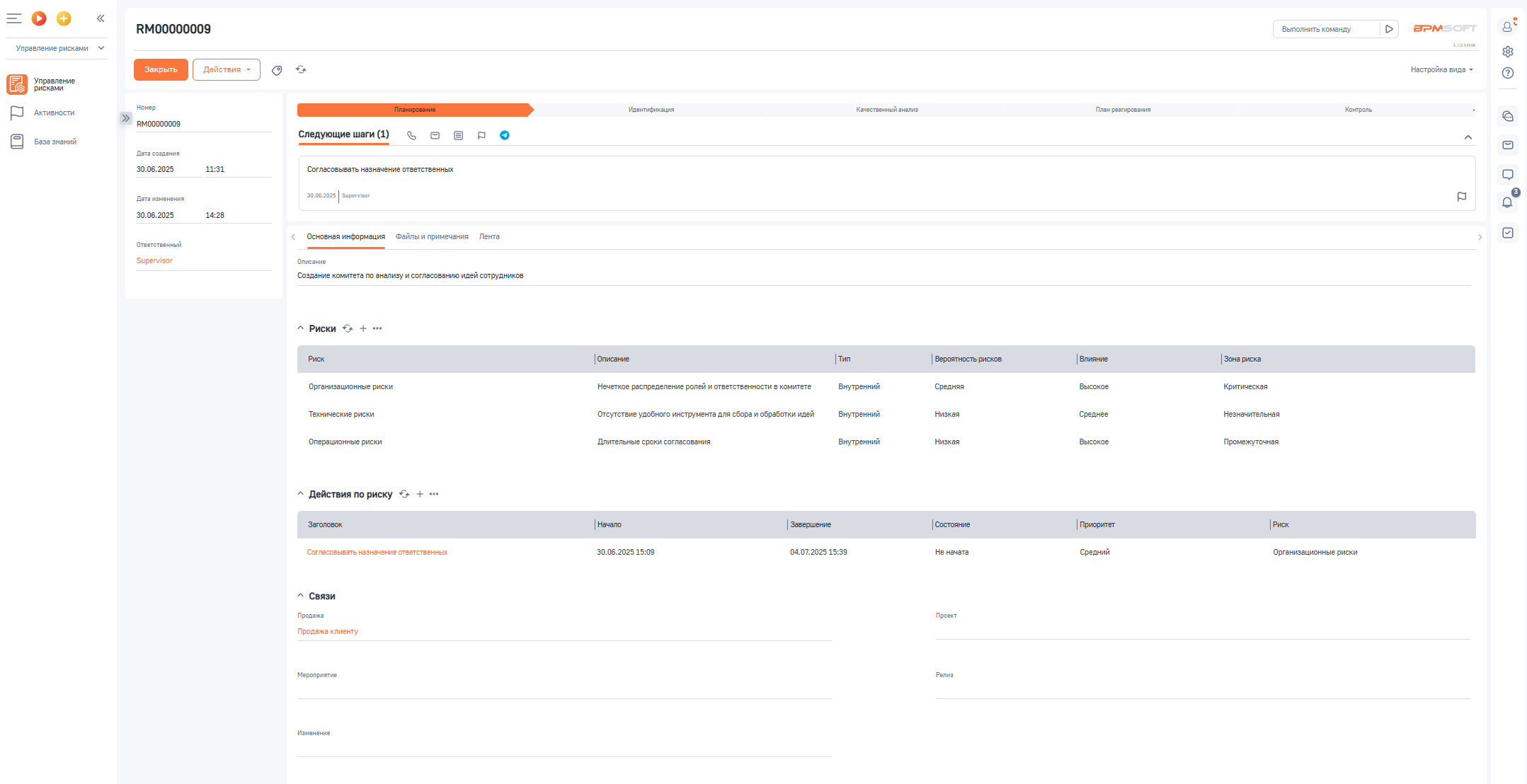Select the Контроль stage
The width and height of the screenshot is (1527, 784).
point(1358,110)
